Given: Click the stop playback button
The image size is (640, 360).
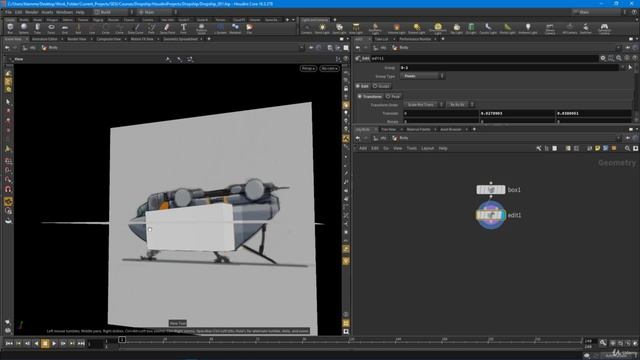Looking at the screenshot, I should (x=45, y=344).
